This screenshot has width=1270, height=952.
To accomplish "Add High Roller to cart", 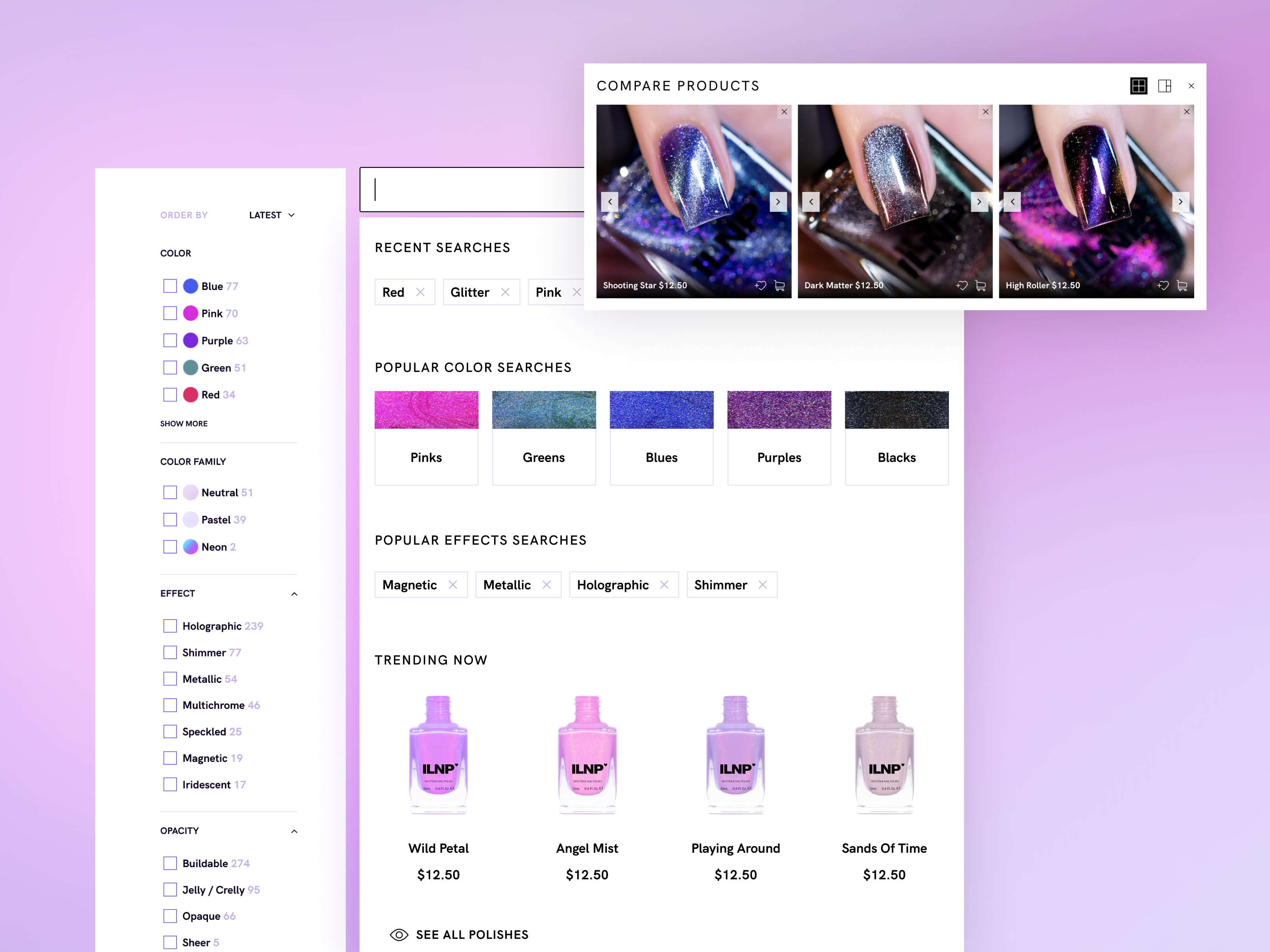I will point(1181,285).
